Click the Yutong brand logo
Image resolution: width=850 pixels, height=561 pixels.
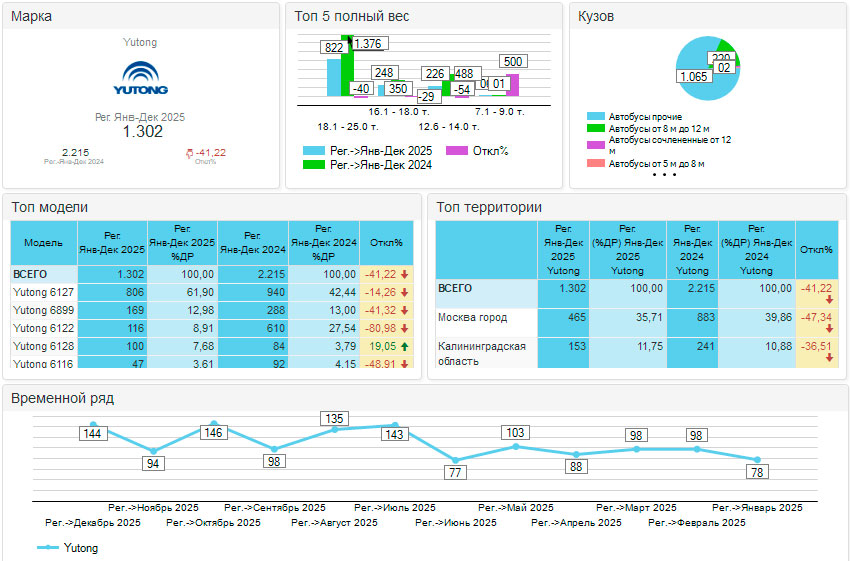140,78
